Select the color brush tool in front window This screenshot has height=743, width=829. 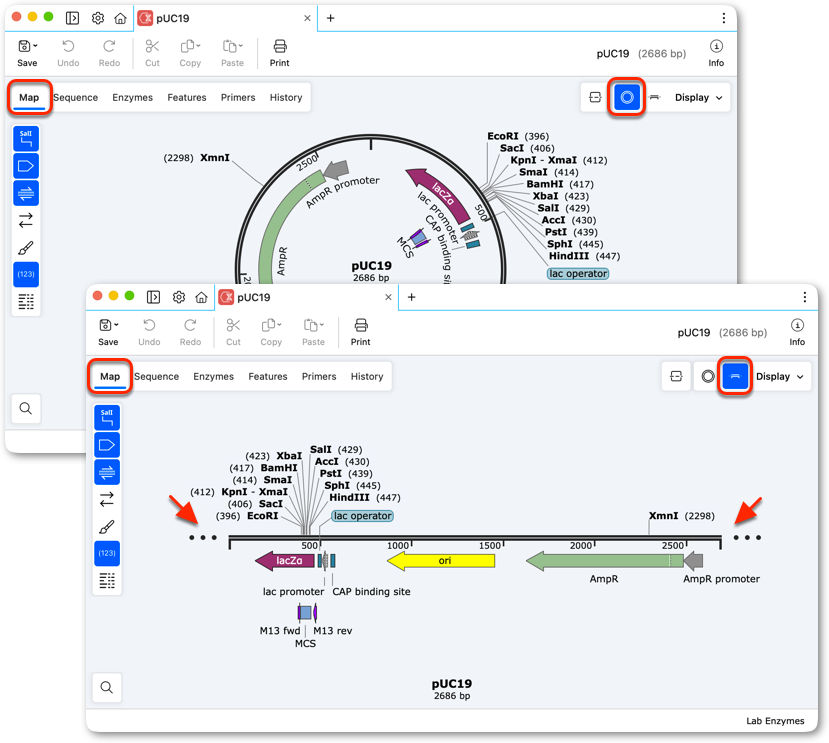click(107, 527)
